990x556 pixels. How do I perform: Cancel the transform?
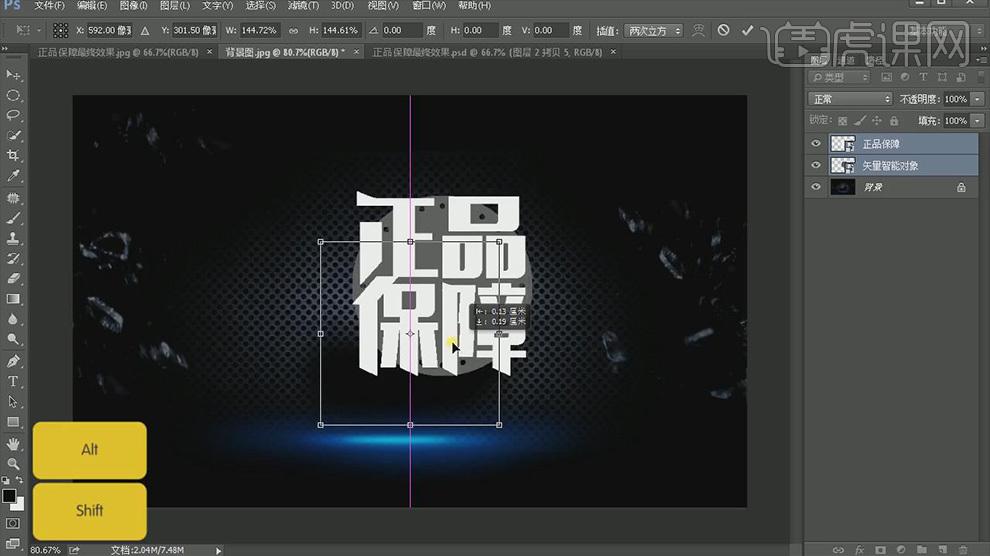[724, 30]
